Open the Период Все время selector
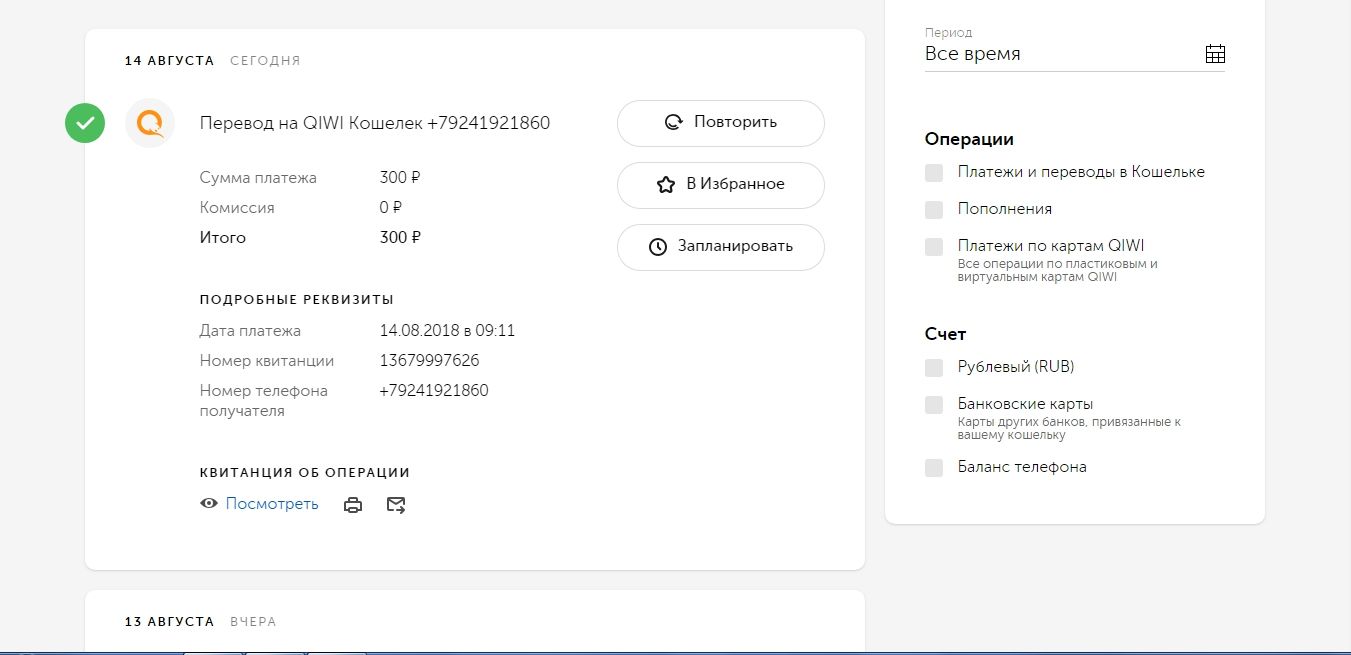 [1060, 54]
